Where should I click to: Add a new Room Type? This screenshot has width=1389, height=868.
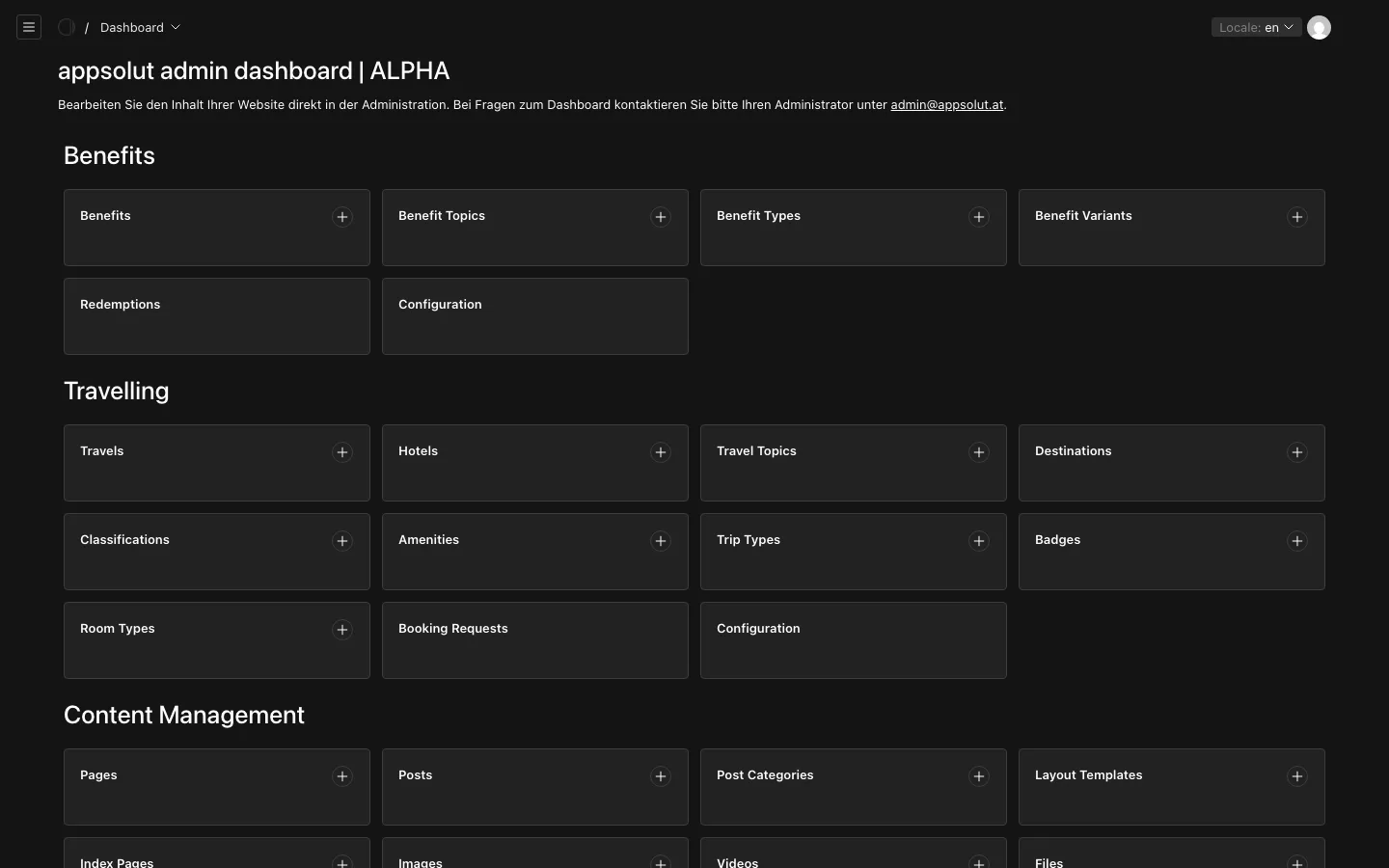(x=342, y=630)
